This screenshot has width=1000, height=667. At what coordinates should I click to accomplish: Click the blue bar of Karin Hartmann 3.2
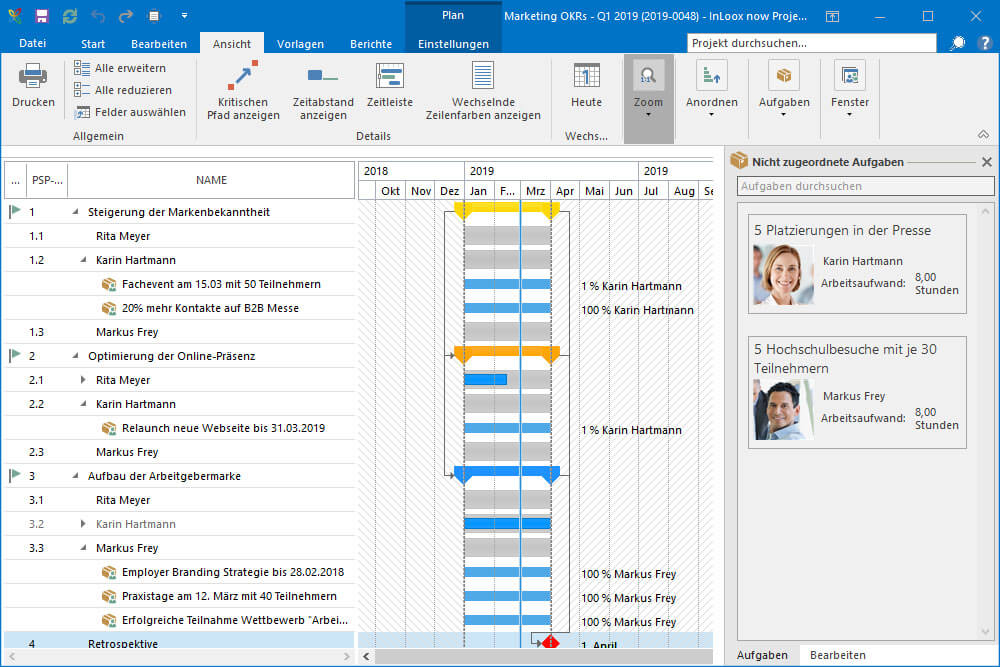(508, 524)
